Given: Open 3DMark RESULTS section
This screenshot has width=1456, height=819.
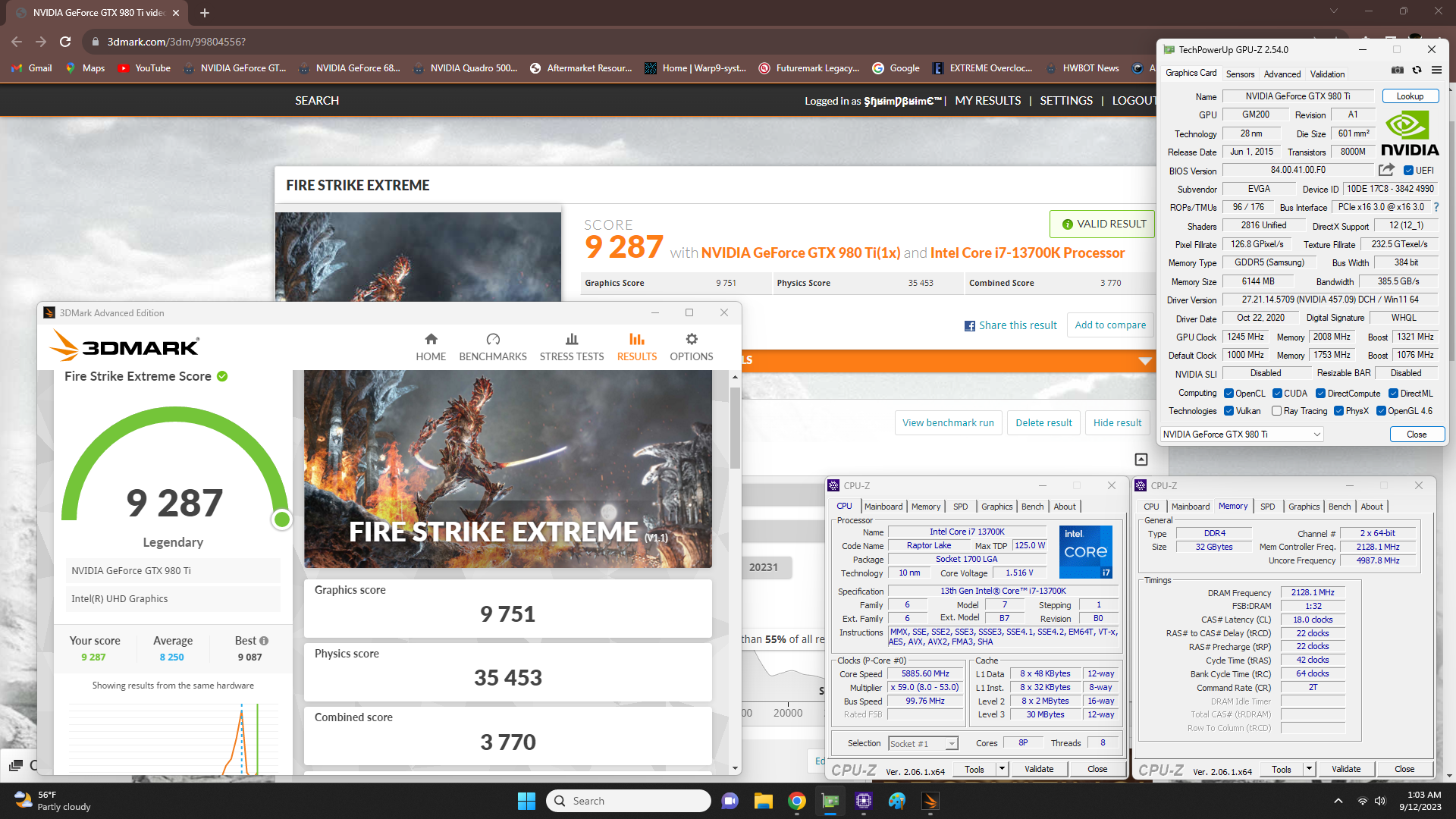Looking at the screenshot, I should (x=637, y=347).
